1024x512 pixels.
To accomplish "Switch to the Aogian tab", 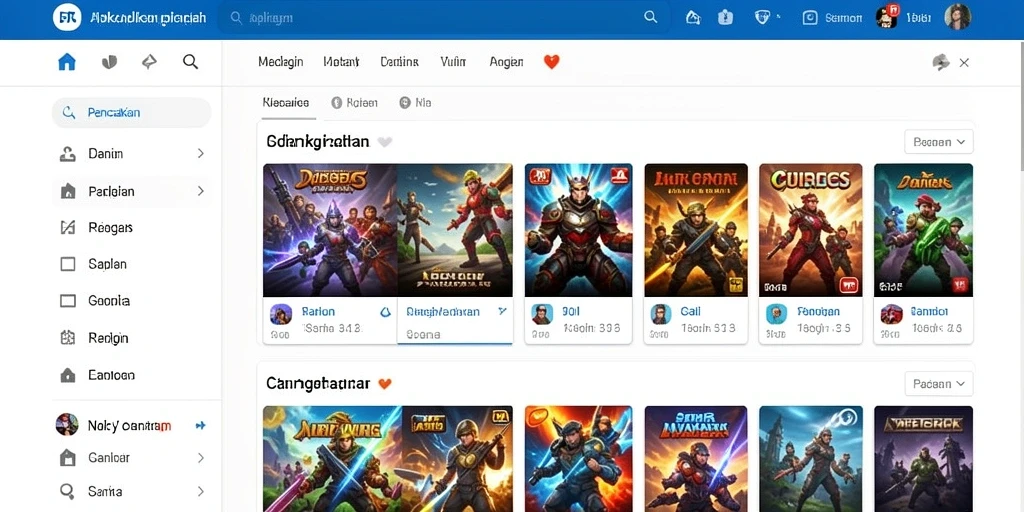I will click(506, 62).
